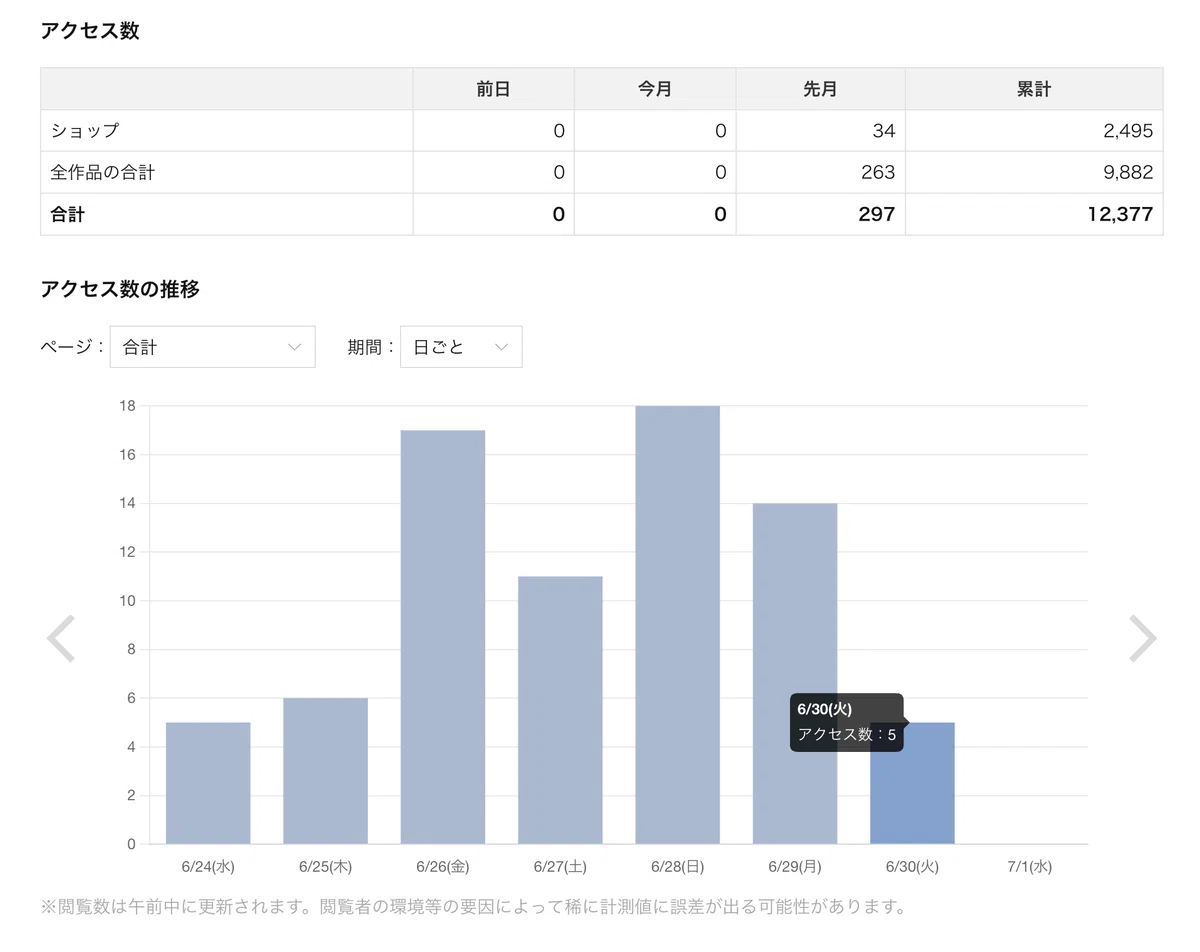Screen dimensions: 1200x952
Task: Click the 6/28(日) axis label
Action: [x=677, y=866]
